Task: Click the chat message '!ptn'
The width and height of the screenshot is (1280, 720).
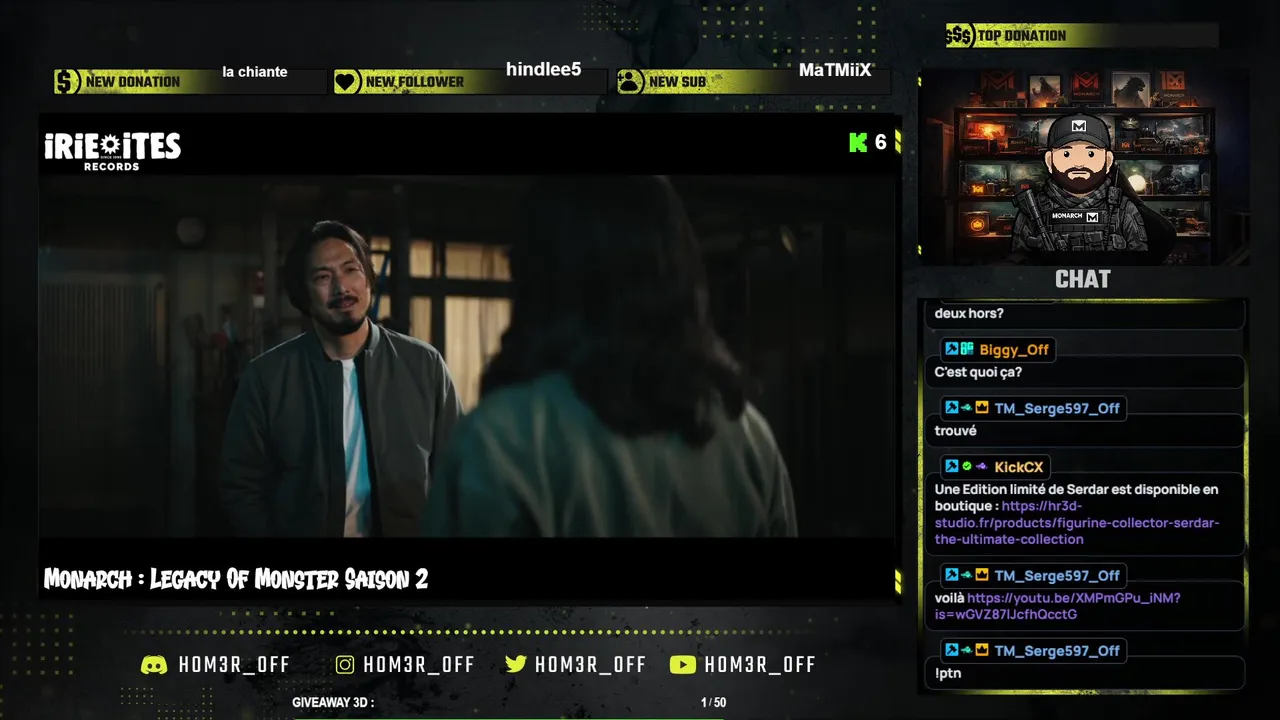Action: (948, 673)
